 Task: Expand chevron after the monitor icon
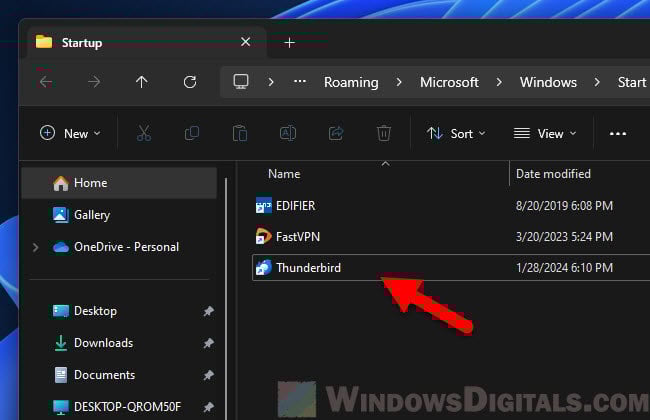(x=271, y=82)
